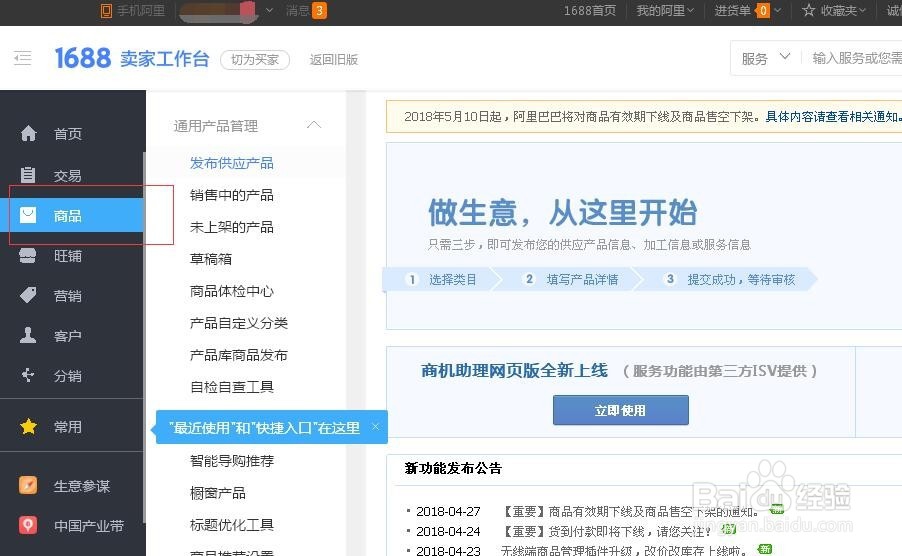Open the 1688首页 link

(x=590, y=10)
